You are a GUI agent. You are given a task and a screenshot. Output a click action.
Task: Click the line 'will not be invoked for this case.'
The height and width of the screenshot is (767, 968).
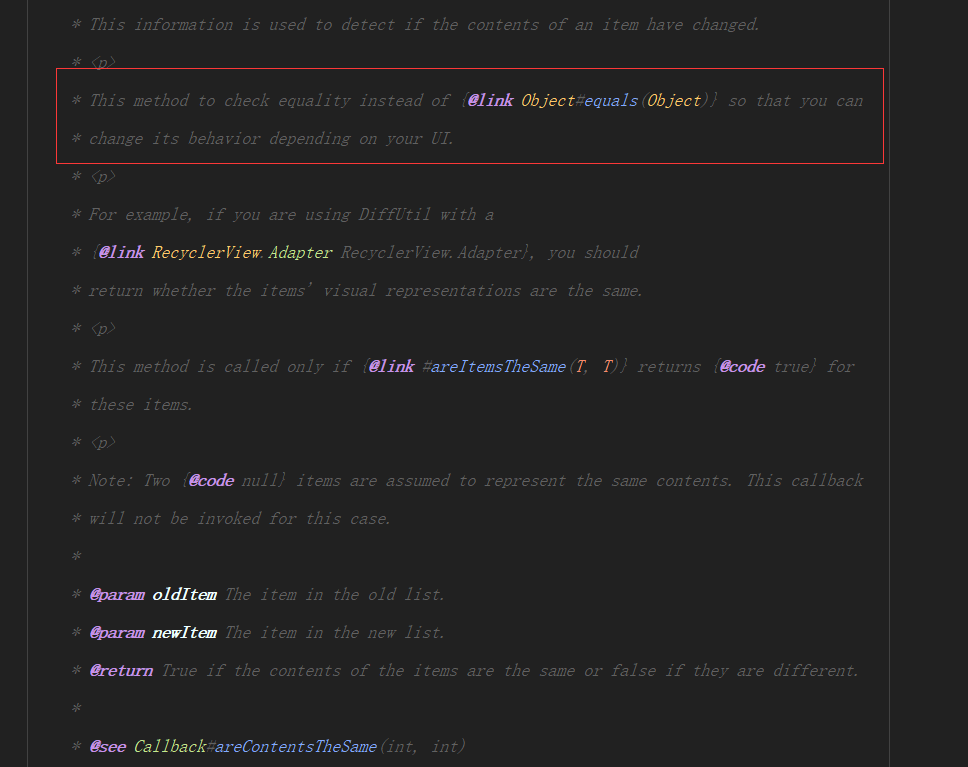pyautogui.click(x=240, y=519)
